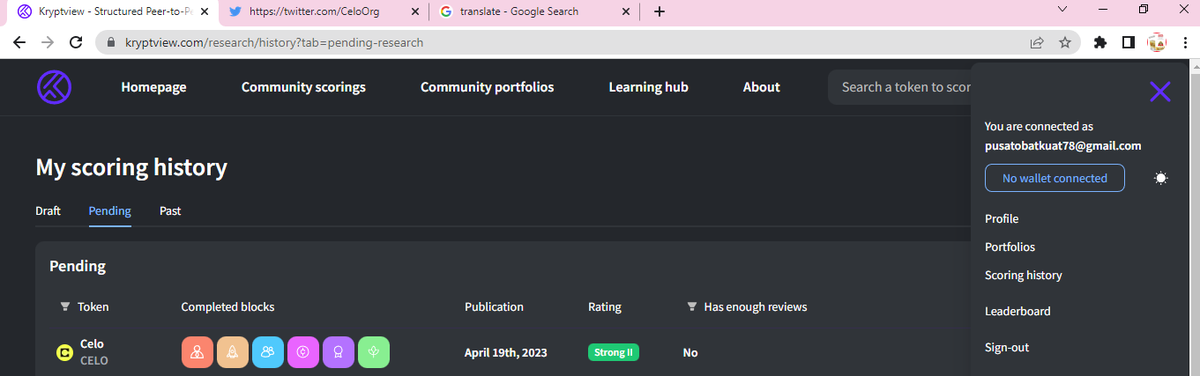The width and height of the screenshot is (1200, 376).
Task: Click the Celo token name
Action: tap(91, 343)
